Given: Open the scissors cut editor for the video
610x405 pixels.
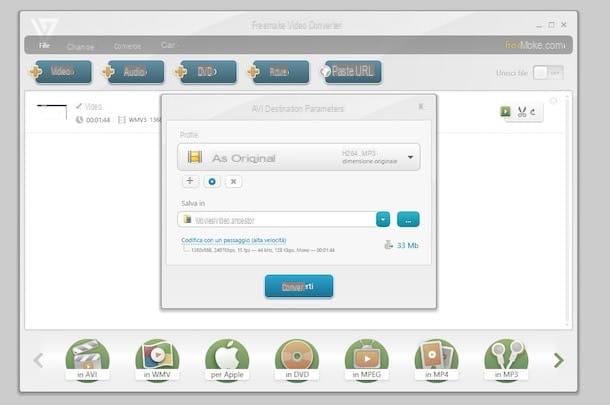Looking at the screenshot, I should pyautogui.click(x=522, y=112).
